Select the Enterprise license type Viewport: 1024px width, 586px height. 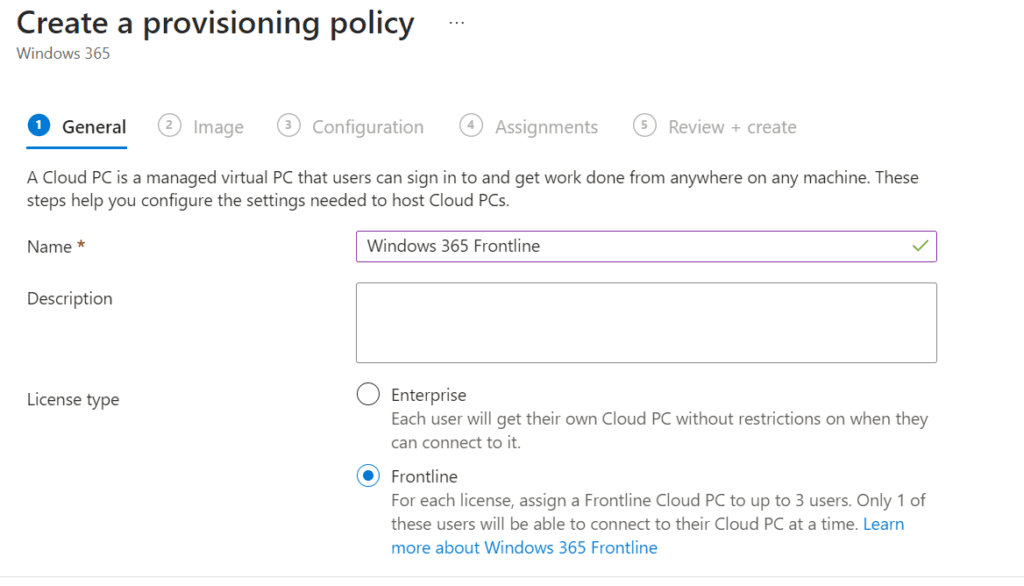point(368,394)
